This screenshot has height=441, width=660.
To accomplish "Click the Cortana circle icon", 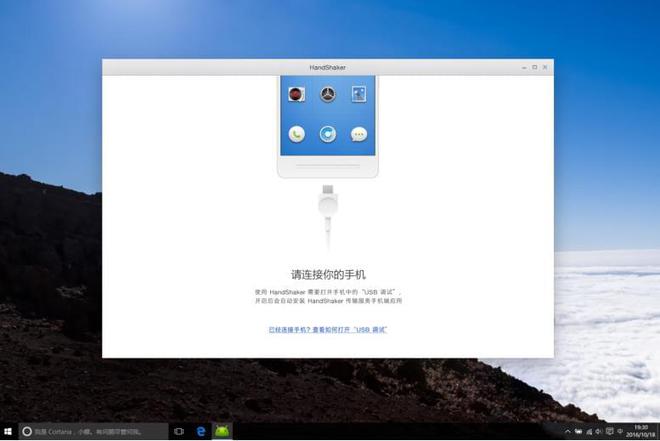I will [27, 431].
